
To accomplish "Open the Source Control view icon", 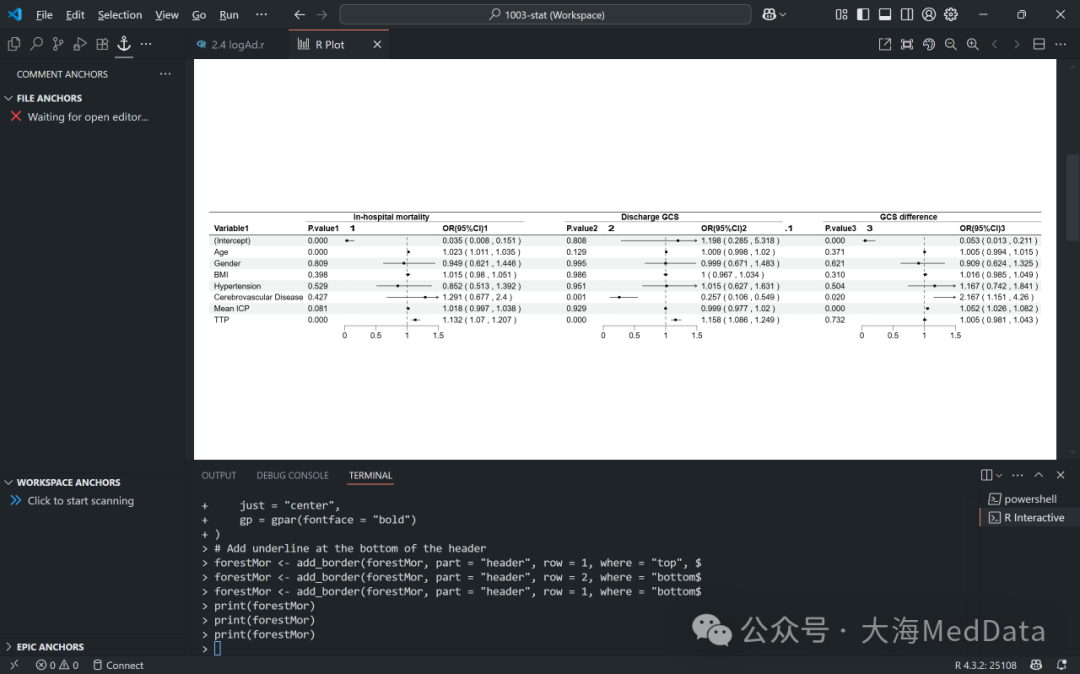I will coord(58,44).
